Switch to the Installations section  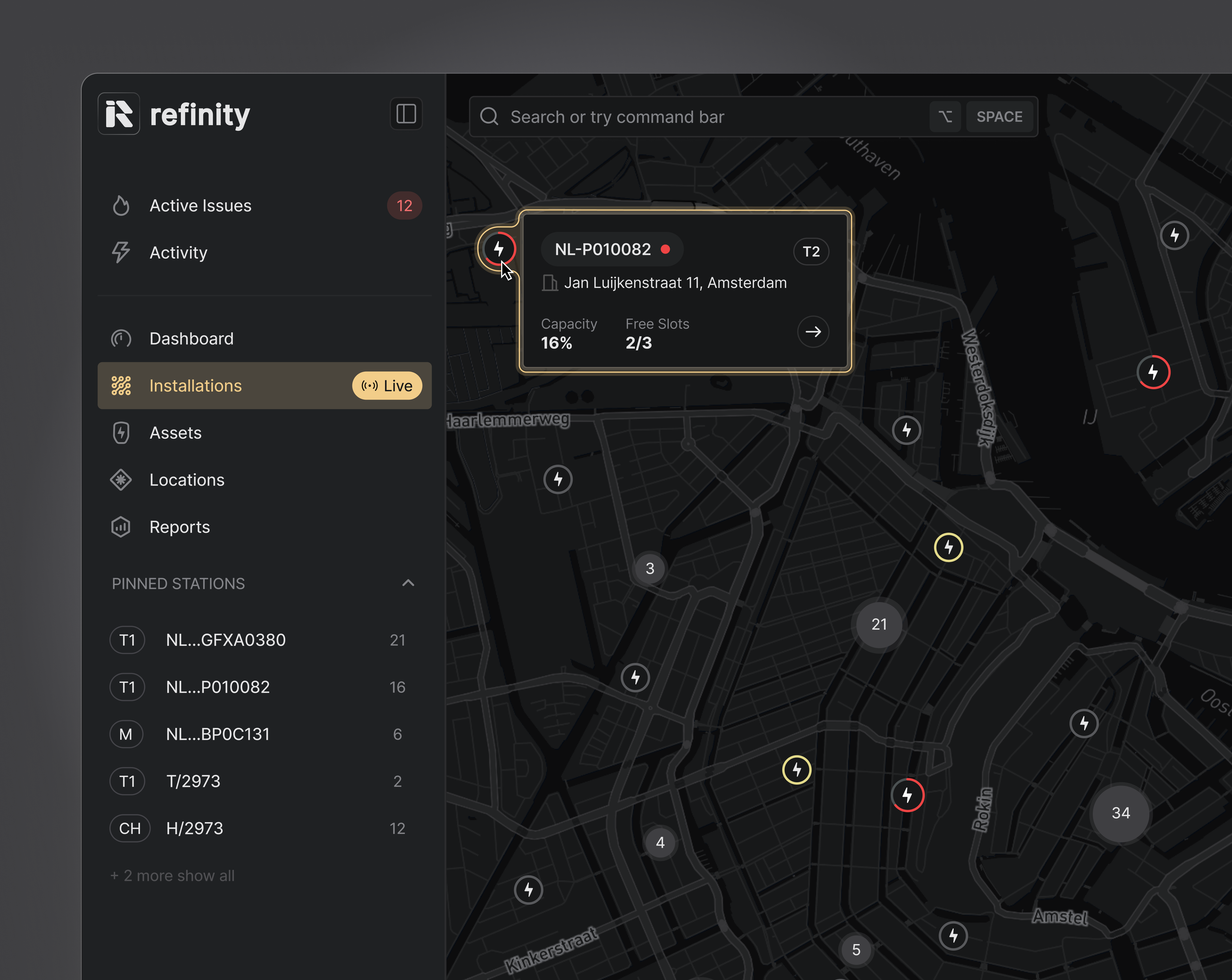pyautogui.click(x=196, y=385)
